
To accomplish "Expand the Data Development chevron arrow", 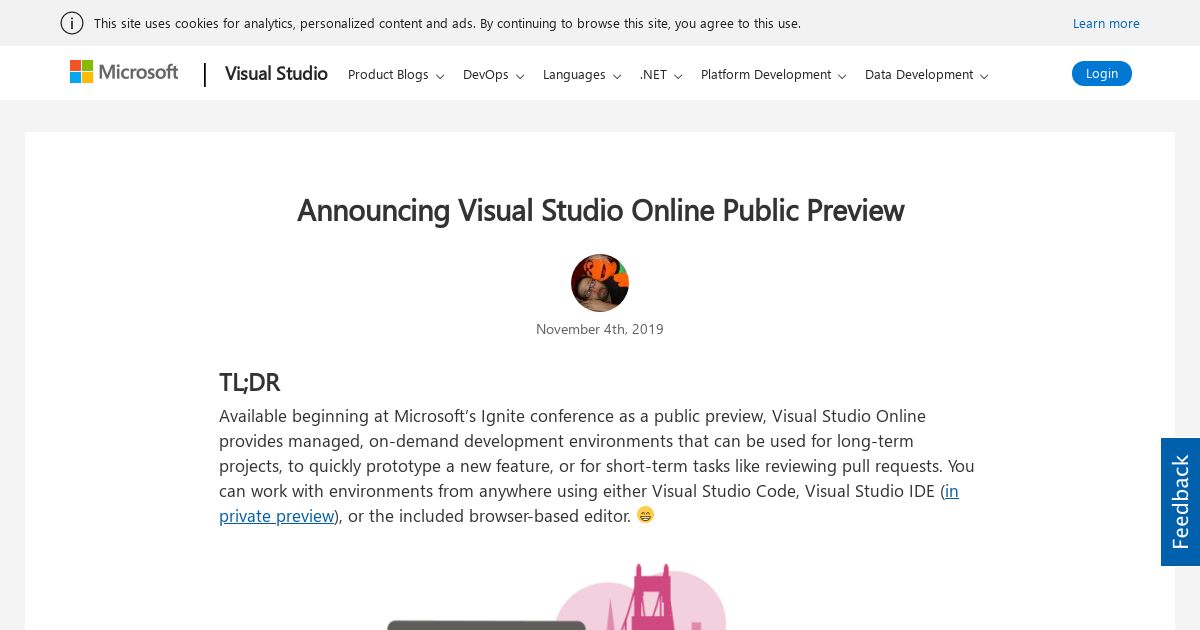I will point(984,76).
